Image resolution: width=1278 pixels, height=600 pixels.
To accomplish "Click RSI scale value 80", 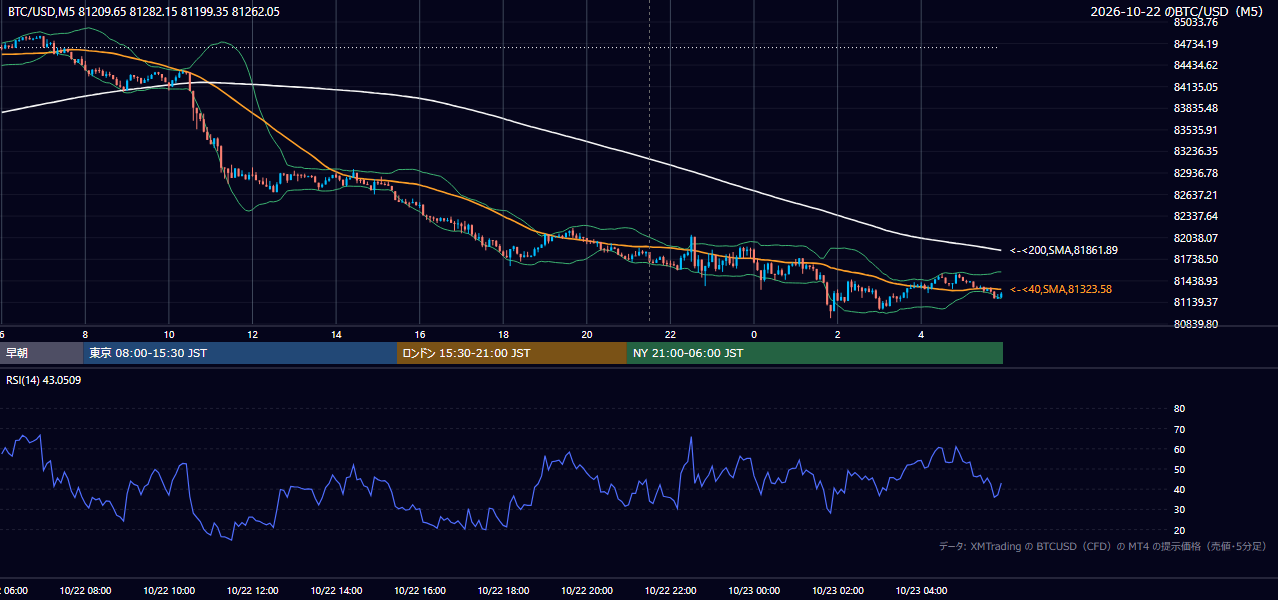I will click(x=1179, y=409).
